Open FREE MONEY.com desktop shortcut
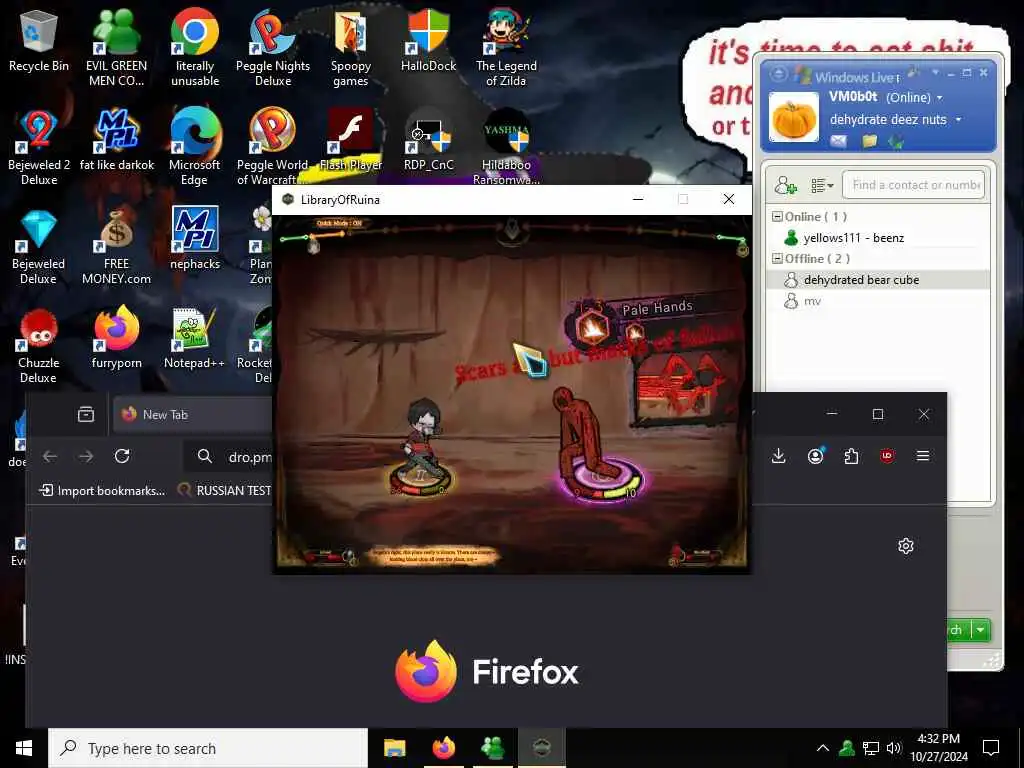The width and height of the screenshot is (1024, 768). point(116,247)
